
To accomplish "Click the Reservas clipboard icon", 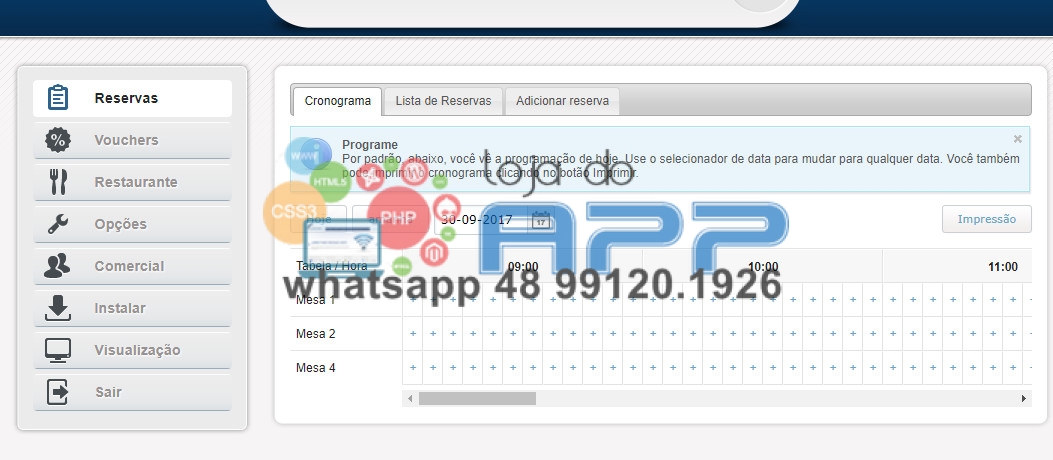I will pos(58,98).
